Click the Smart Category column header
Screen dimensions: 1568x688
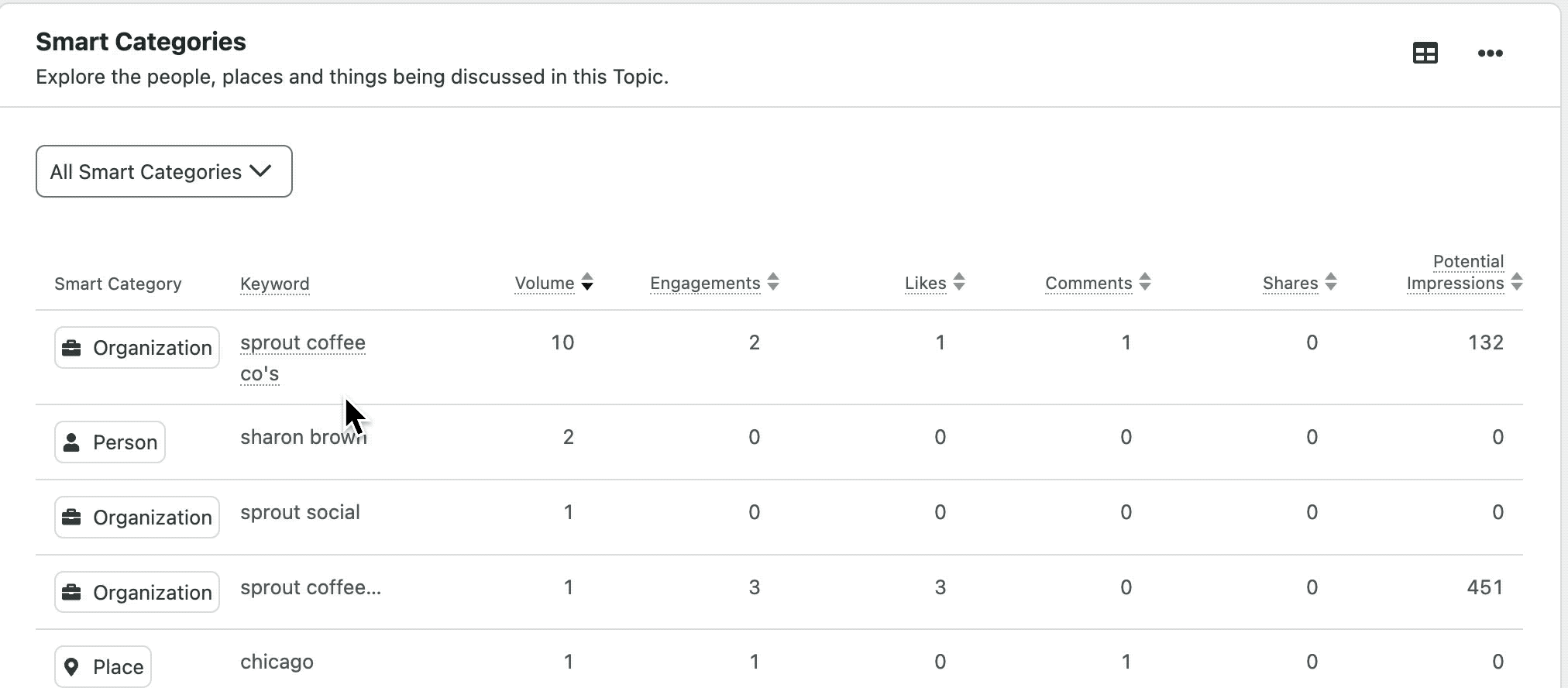[118, 284]
